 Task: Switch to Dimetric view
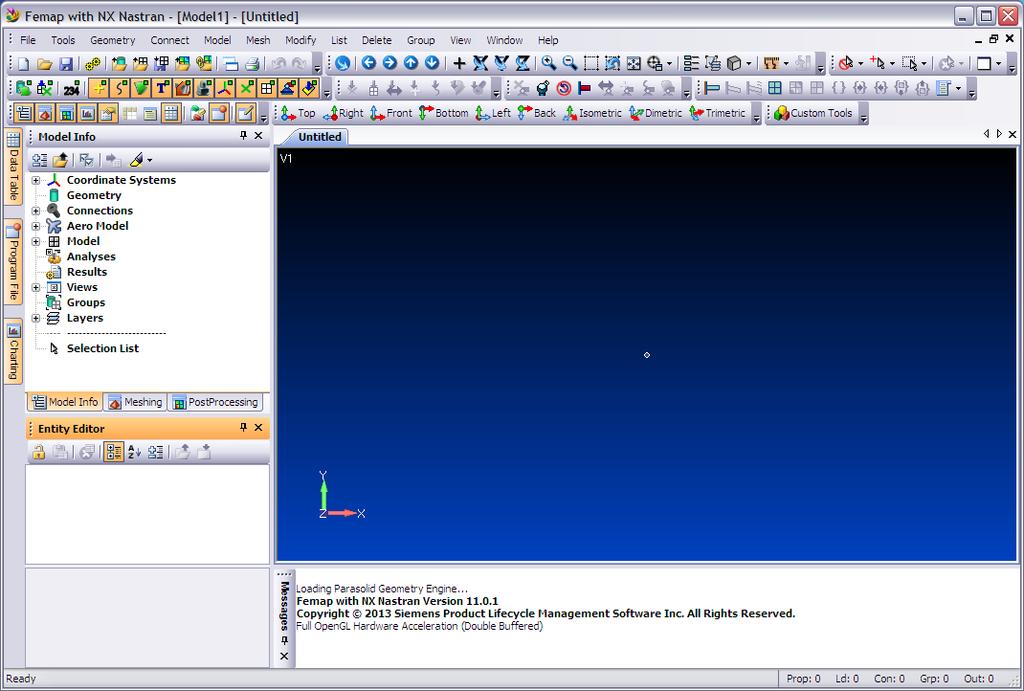coord(657,113)
